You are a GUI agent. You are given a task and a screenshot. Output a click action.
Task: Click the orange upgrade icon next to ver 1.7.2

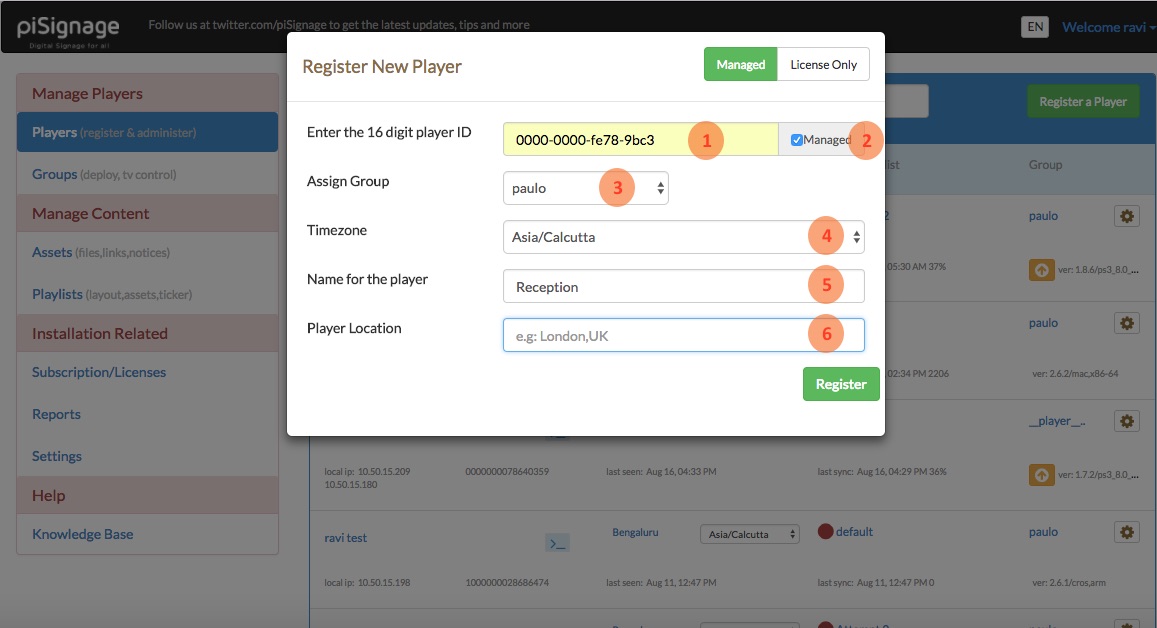tap(1042, 472)
